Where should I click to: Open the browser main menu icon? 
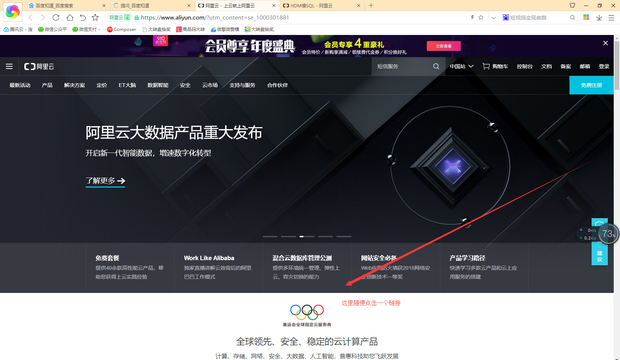point(611,18)
